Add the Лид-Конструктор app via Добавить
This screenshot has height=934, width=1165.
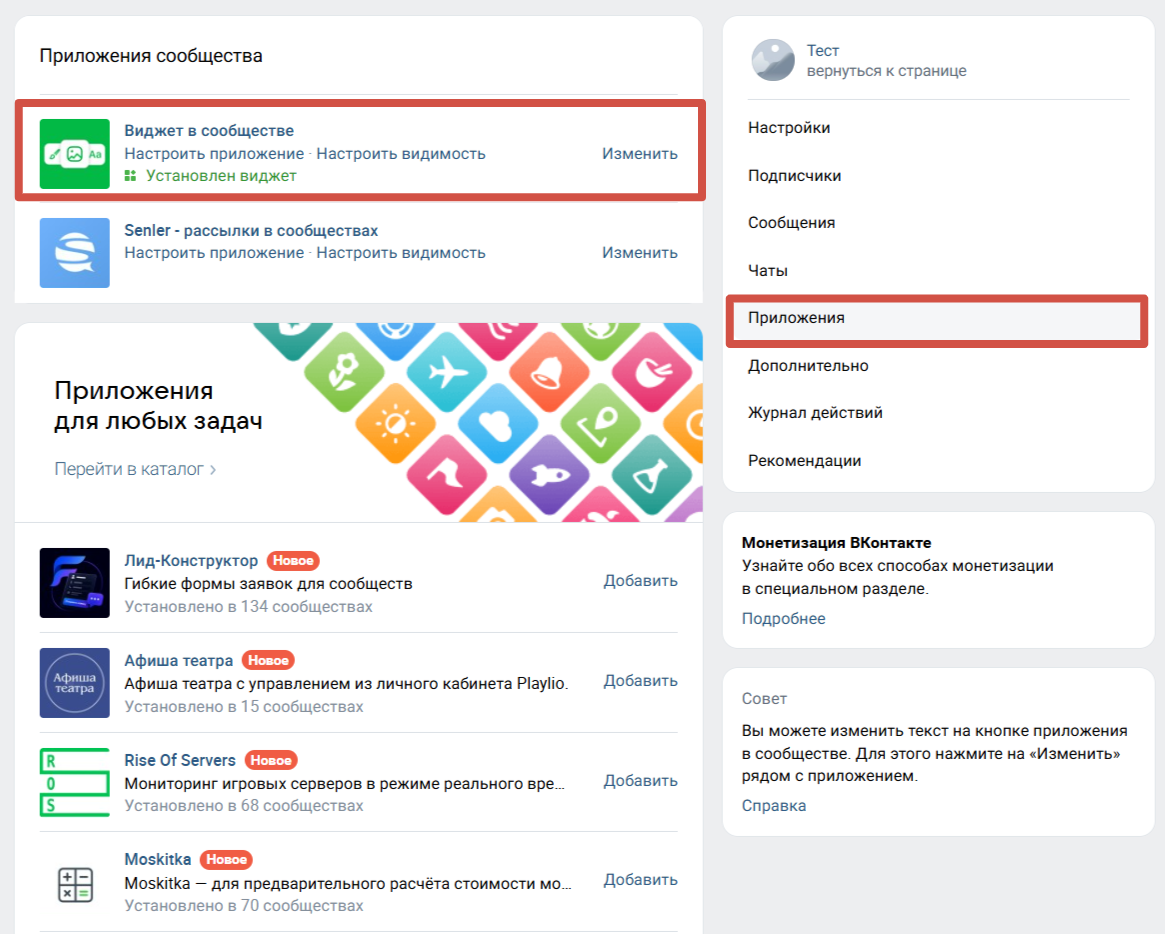tap(640, 581)
